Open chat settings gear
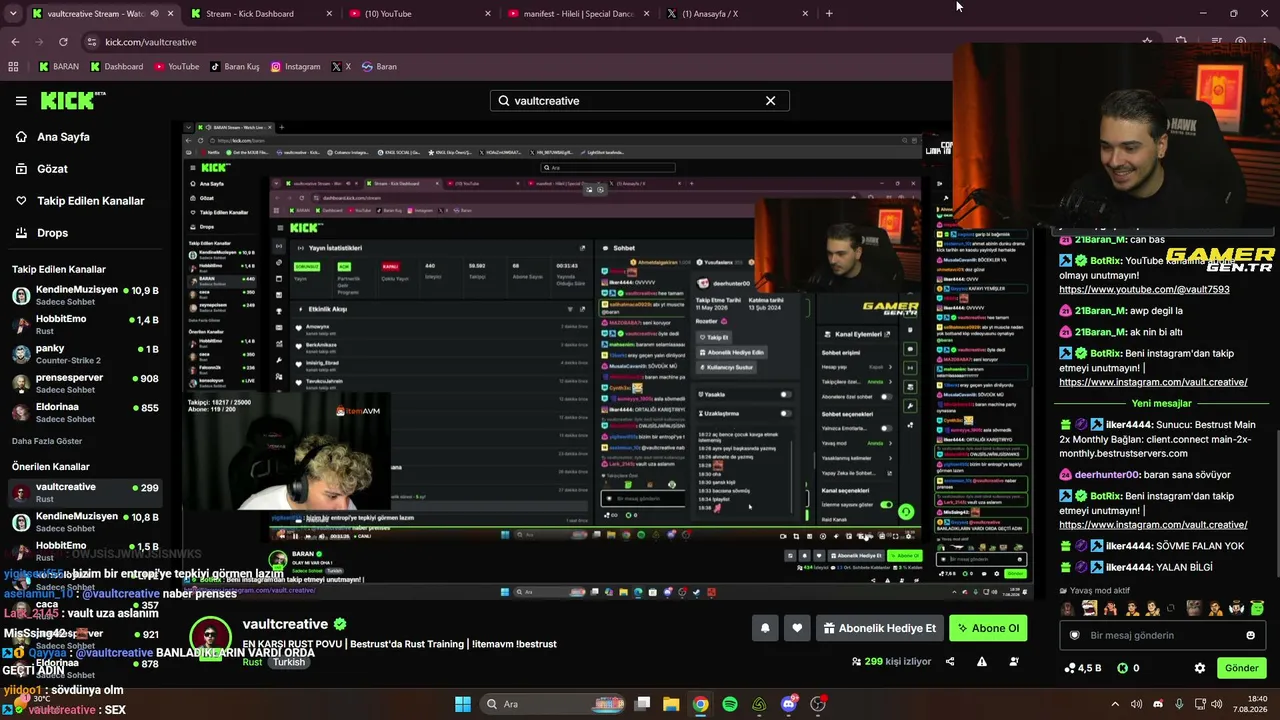The height and width of the screenshot is (720, 1280). click(x=1200, y=668)
